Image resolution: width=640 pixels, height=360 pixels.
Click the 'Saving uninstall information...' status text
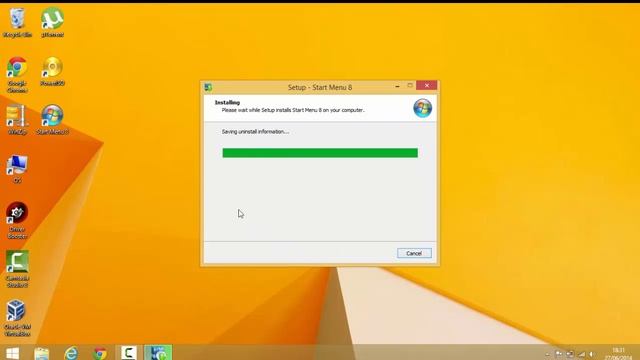coord(255,131)
